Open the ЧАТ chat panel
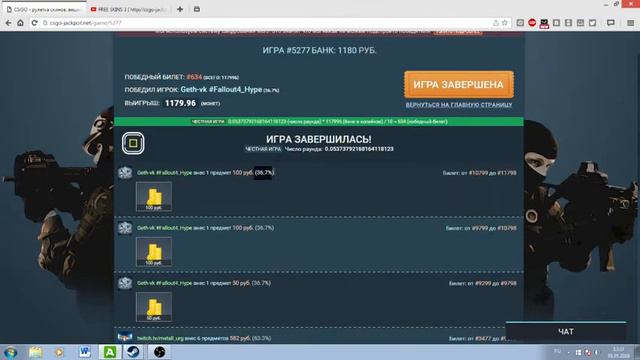Viewport: 640px width, 360px height. coord(566,331)
